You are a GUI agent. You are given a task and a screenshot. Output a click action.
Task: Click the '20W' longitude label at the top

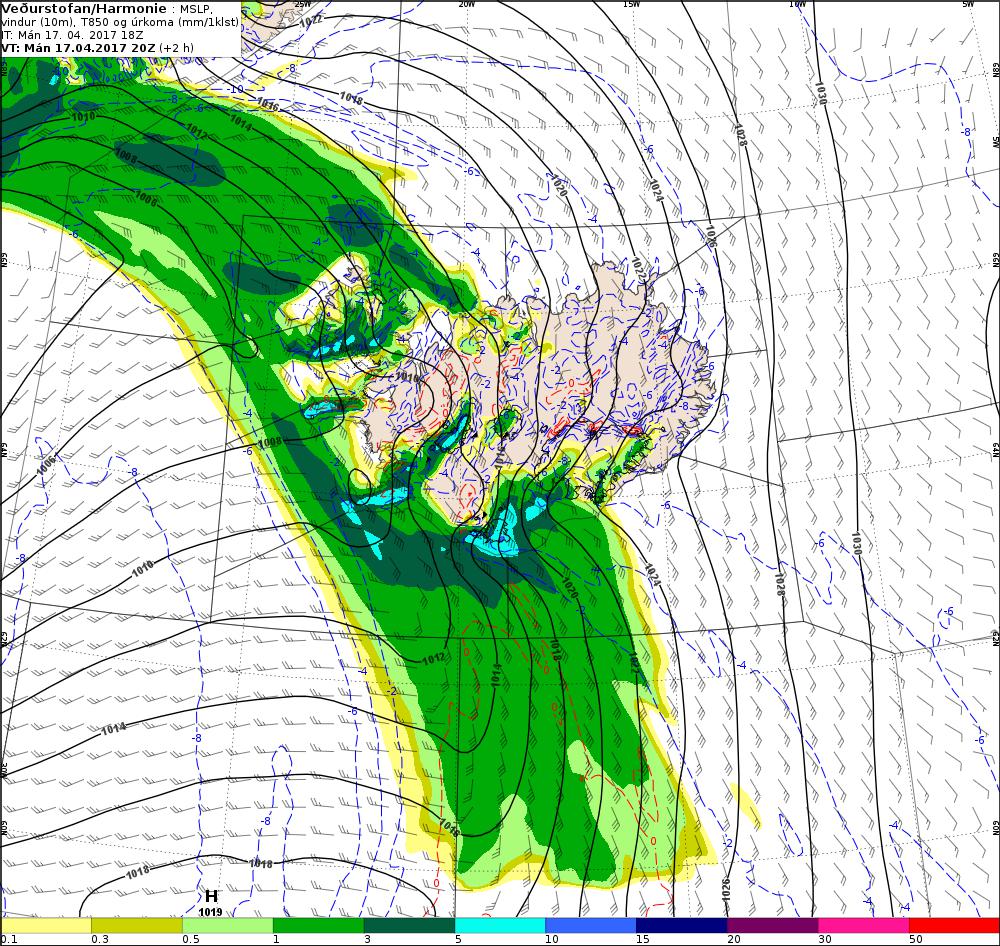[467, 4]
